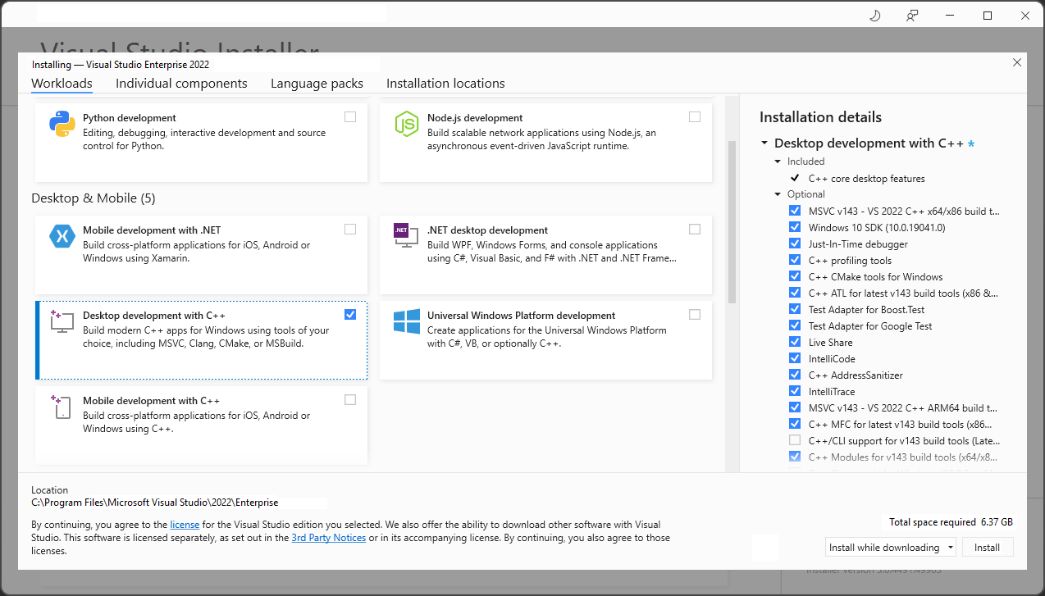Click the Install button
The image size is (1045, 596).
[x=987, y=547]
